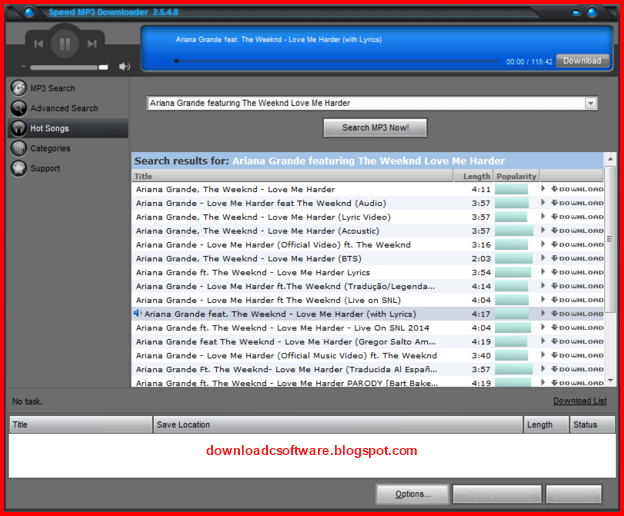Close window using blue orb button
The image size is (624, 516).
(592, 12)
